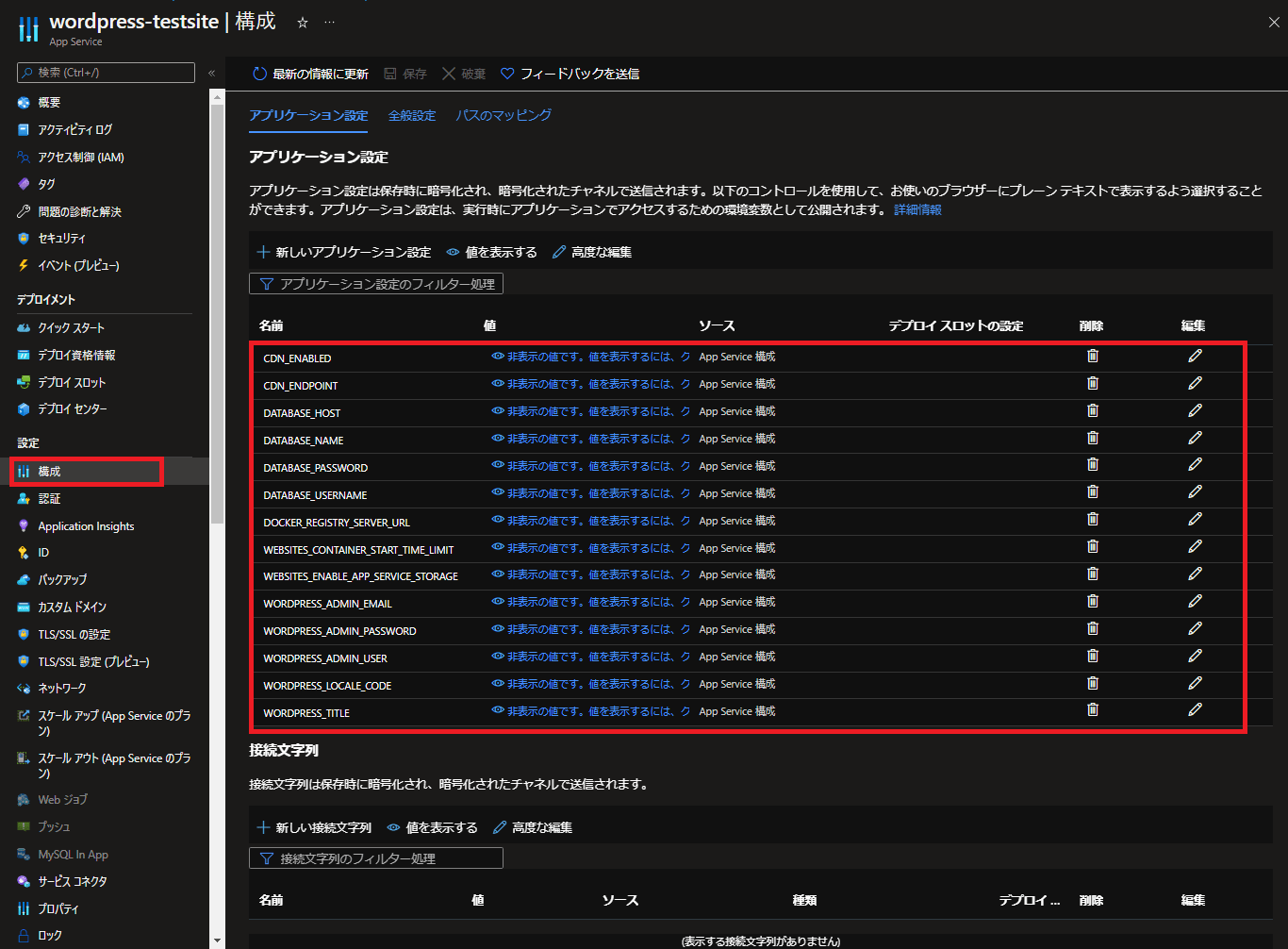Screen dimensions: 1288x949
Task: Edit the DATABASE_NAME setting
Action: (1195, 438)
